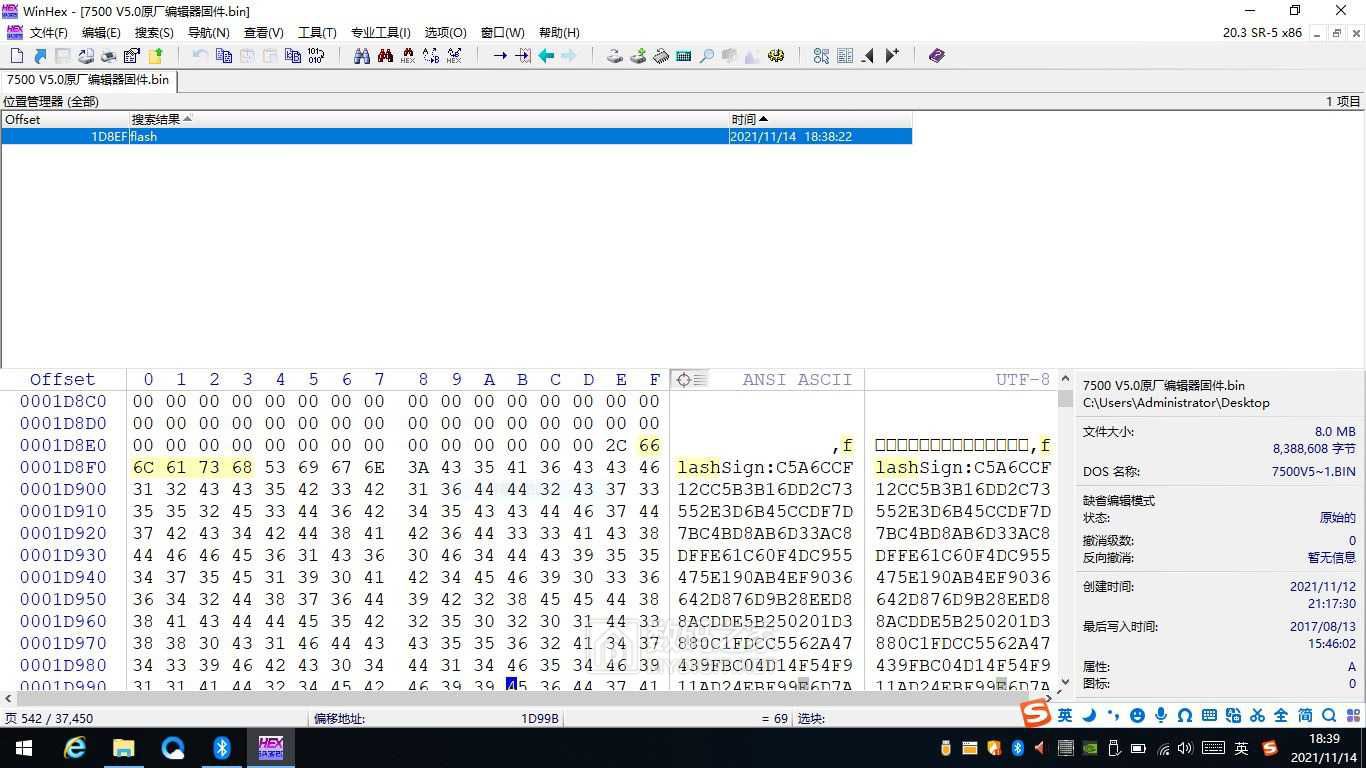Click the red binoculars HEX search icon
The height and width of the screenshot is (768, 1366).
click(x=385, y=56)
